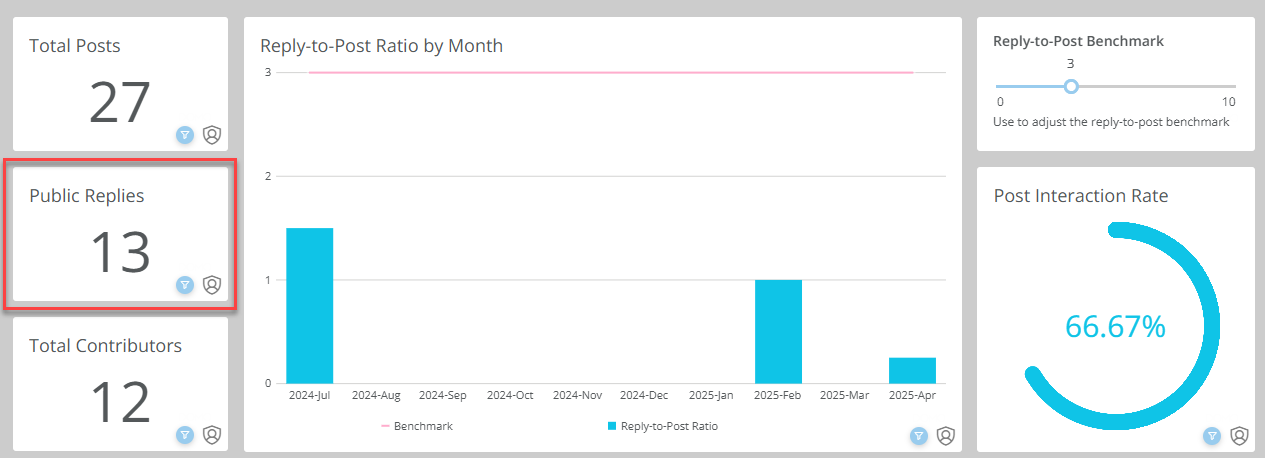Click the Public Replies value 13

click(x=120, y=253)
